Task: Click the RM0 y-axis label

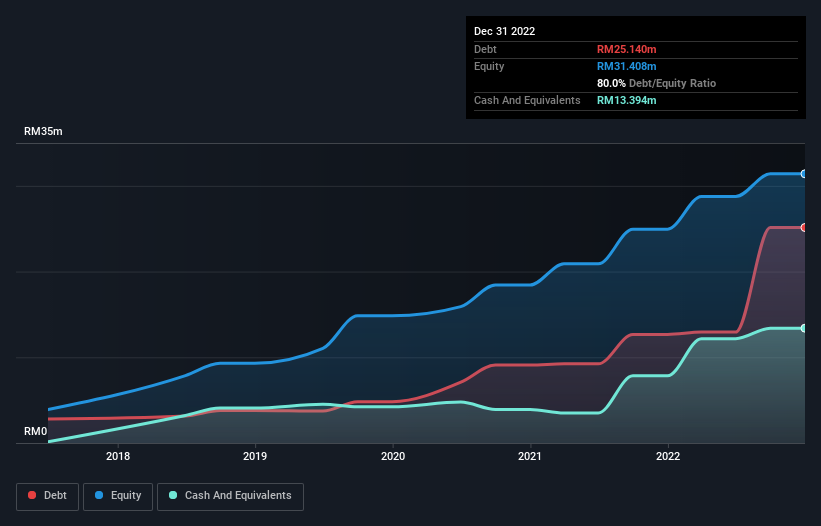Action: click(36, 431)
